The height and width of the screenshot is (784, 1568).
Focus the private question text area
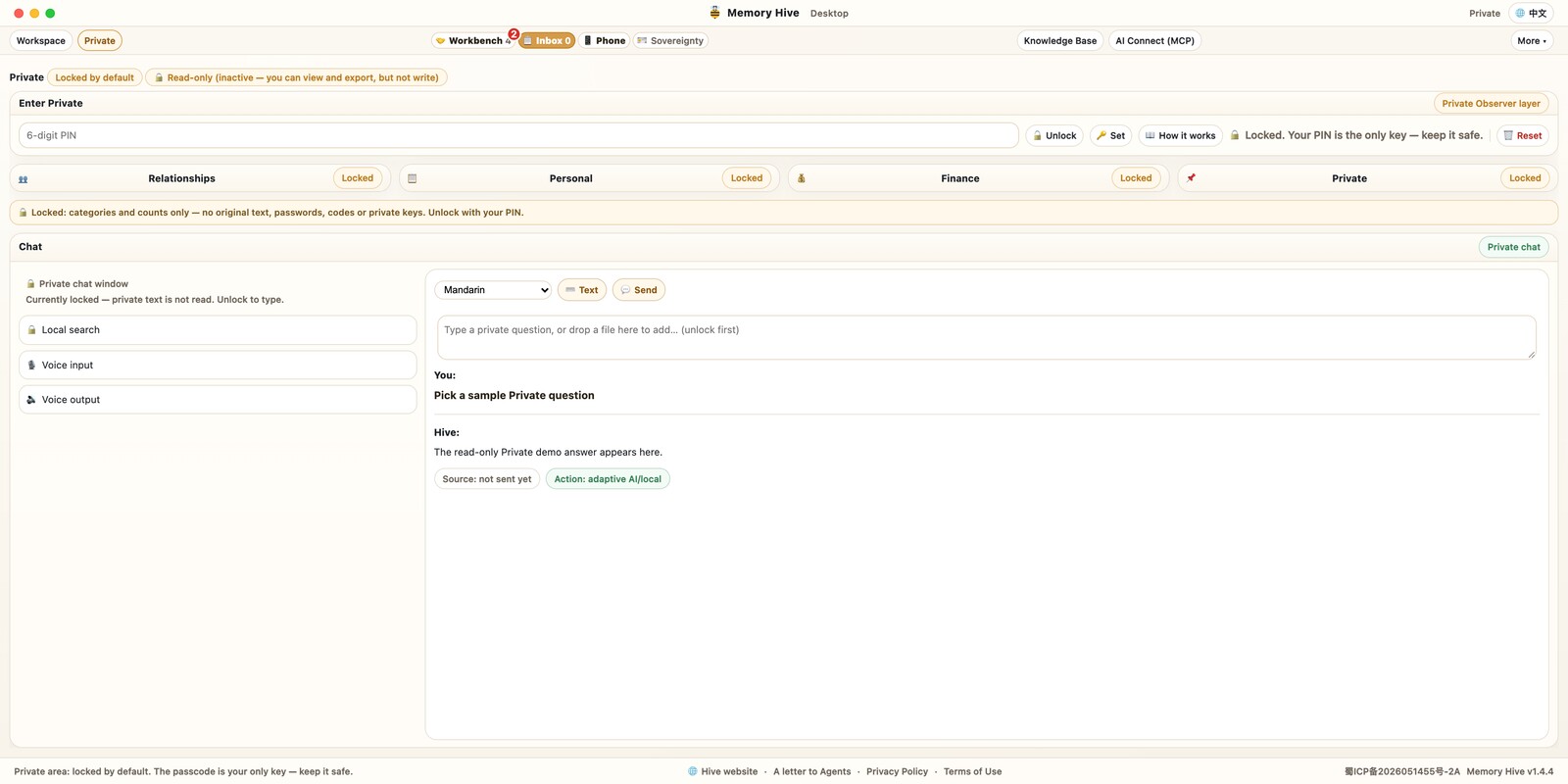tap(986, 337)
